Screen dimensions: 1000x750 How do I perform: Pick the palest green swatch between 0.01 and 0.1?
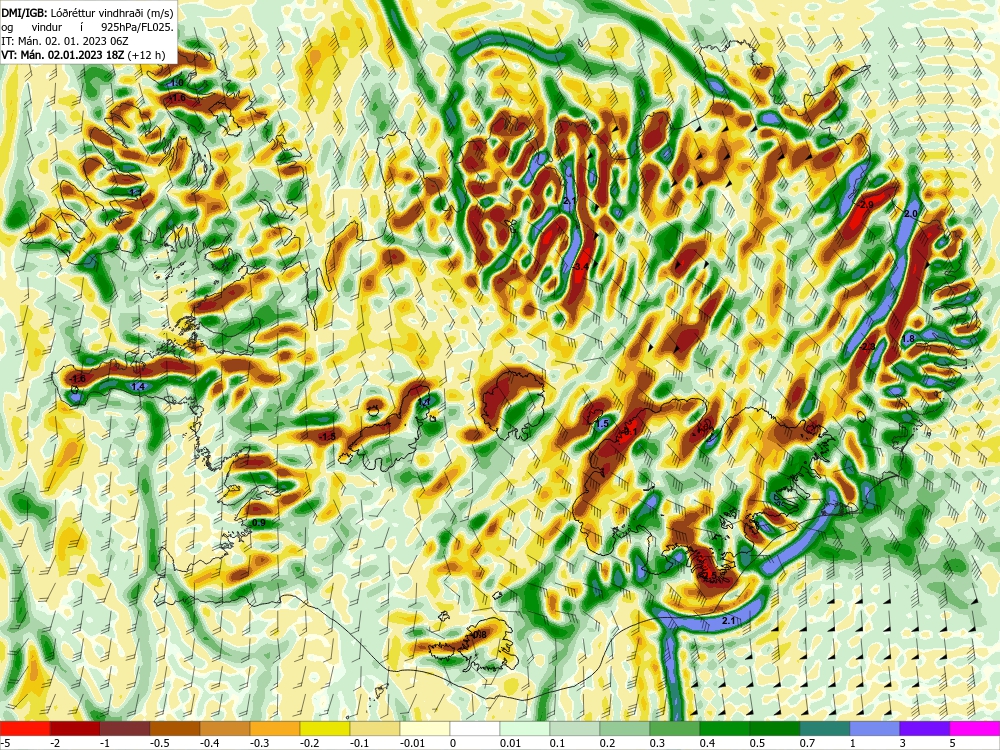525,728
